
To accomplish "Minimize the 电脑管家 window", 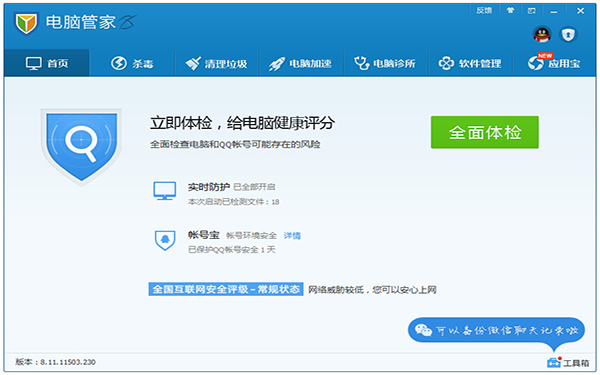I will [x=554, y=11].
